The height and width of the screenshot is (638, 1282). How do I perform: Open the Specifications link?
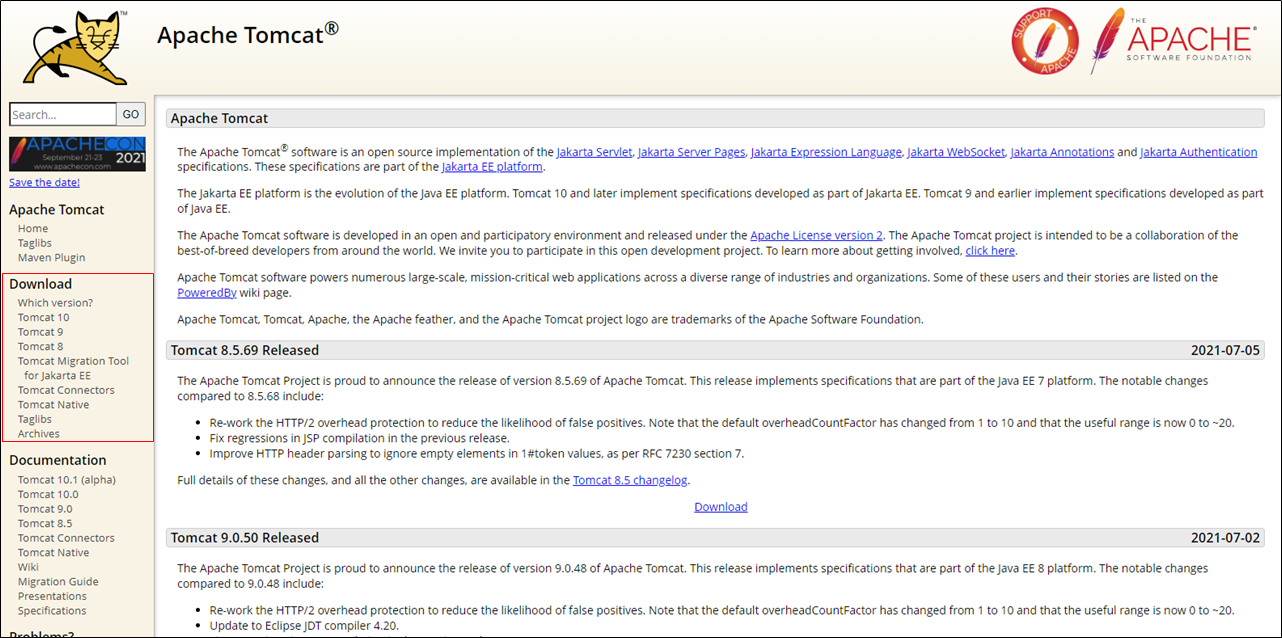pos(52,610)
